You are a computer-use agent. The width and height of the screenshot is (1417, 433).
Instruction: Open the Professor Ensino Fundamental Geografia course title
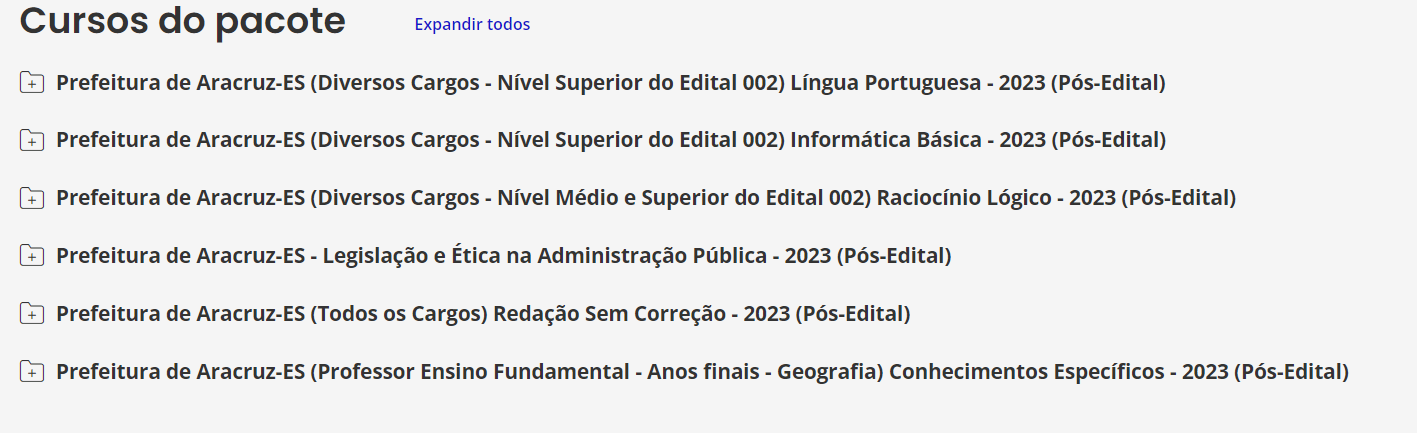tap(702, 373)
